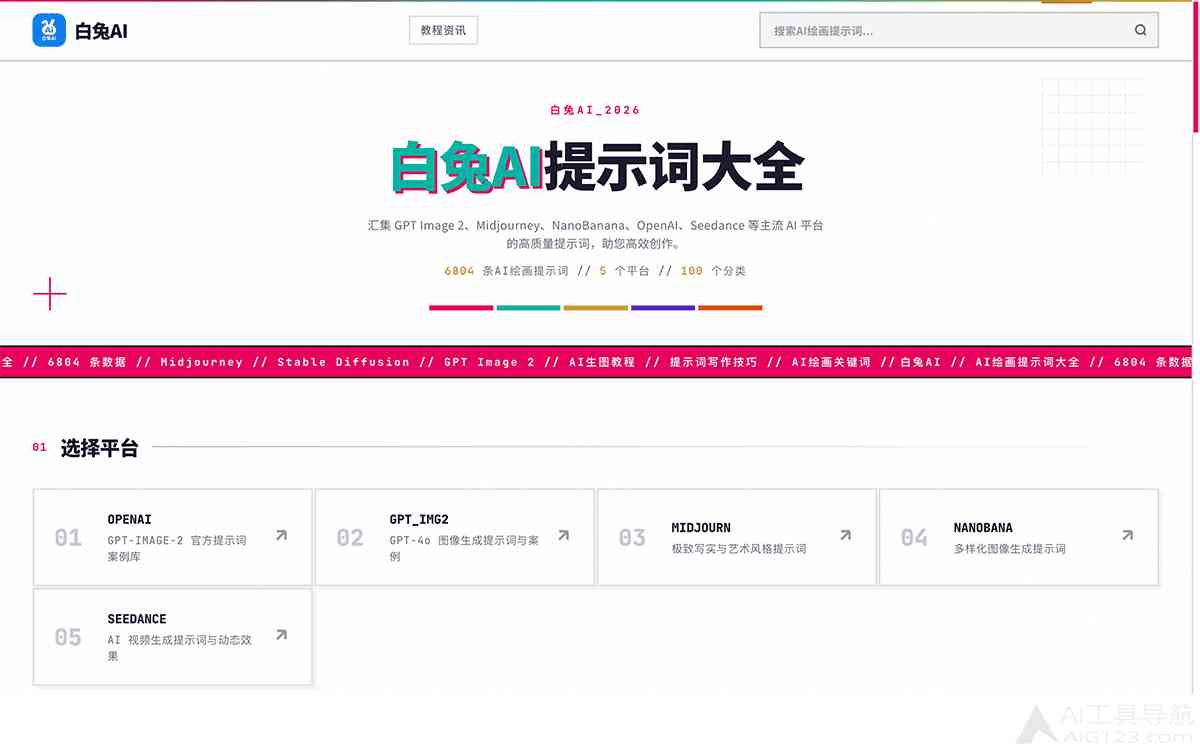
Task: Open the MIDJOURN platform card
Action: (x=737, y=537)
